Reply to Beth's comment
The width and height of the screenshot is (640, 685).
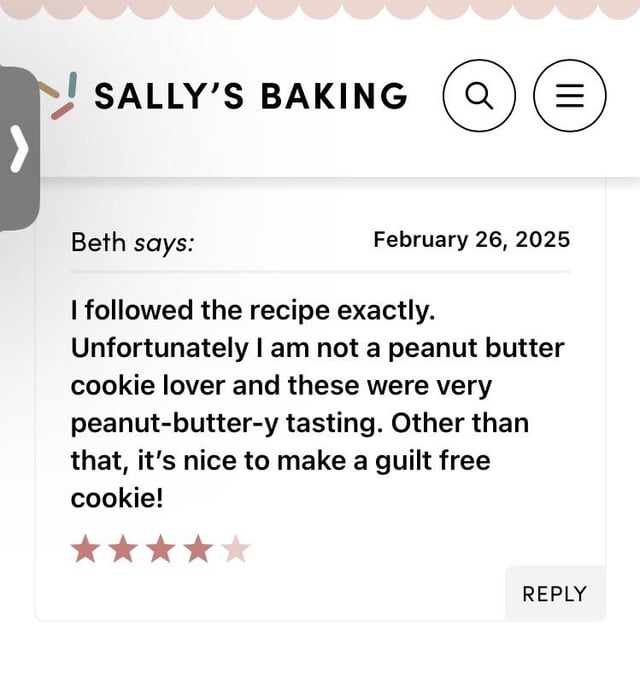click(x=554, y=594)
